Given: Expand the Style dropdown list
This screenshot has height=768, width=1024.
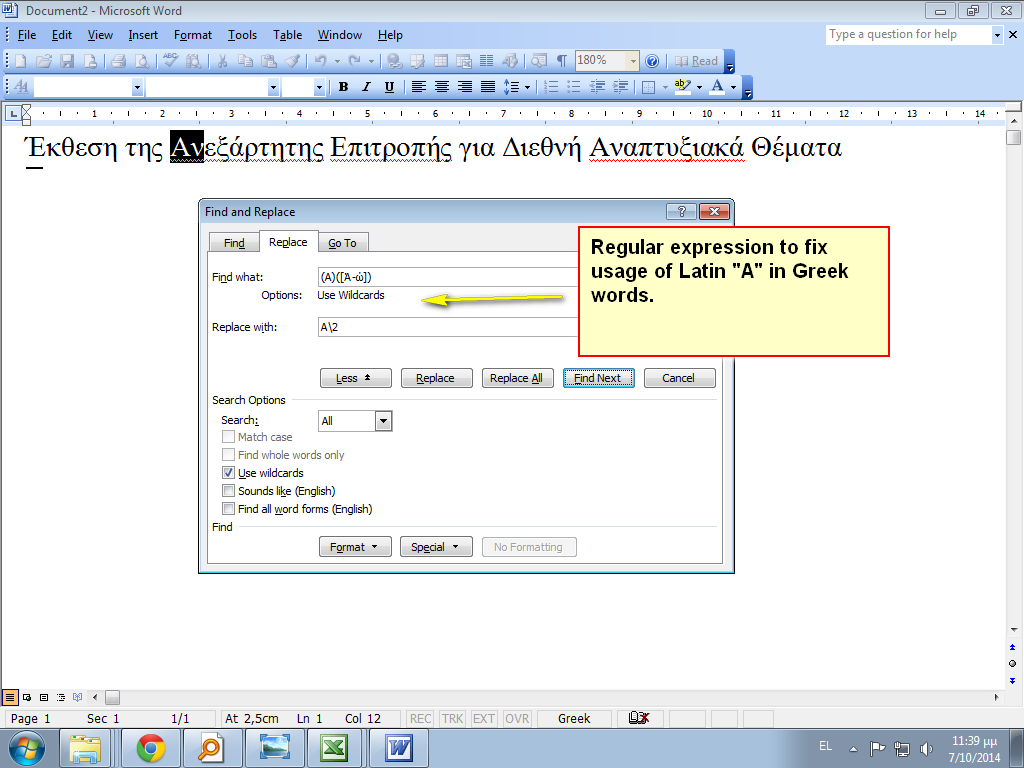Looking at the screenshot, I should [137, 87].
